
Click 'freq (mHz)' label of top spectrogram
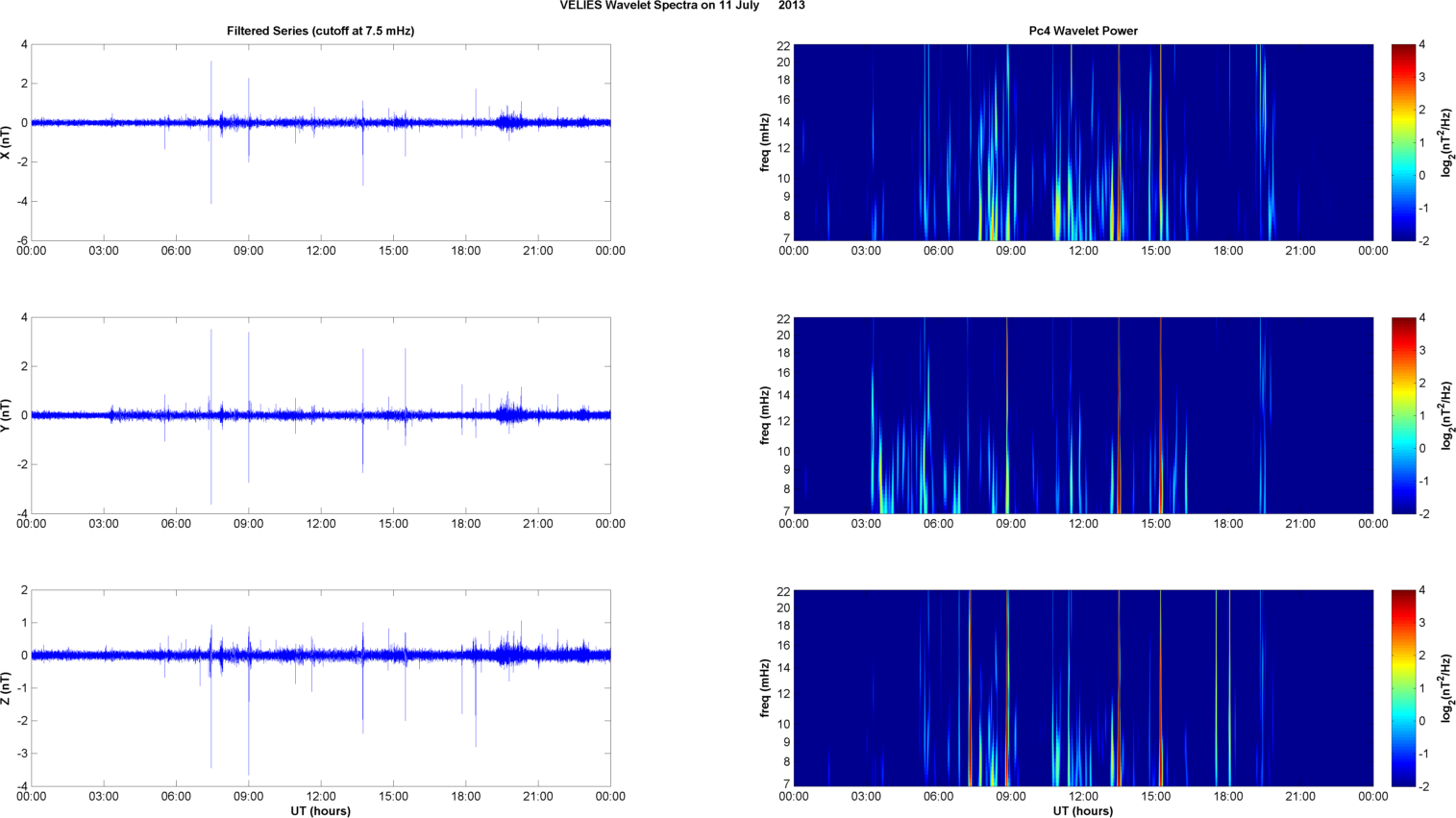tap(765, 142)
